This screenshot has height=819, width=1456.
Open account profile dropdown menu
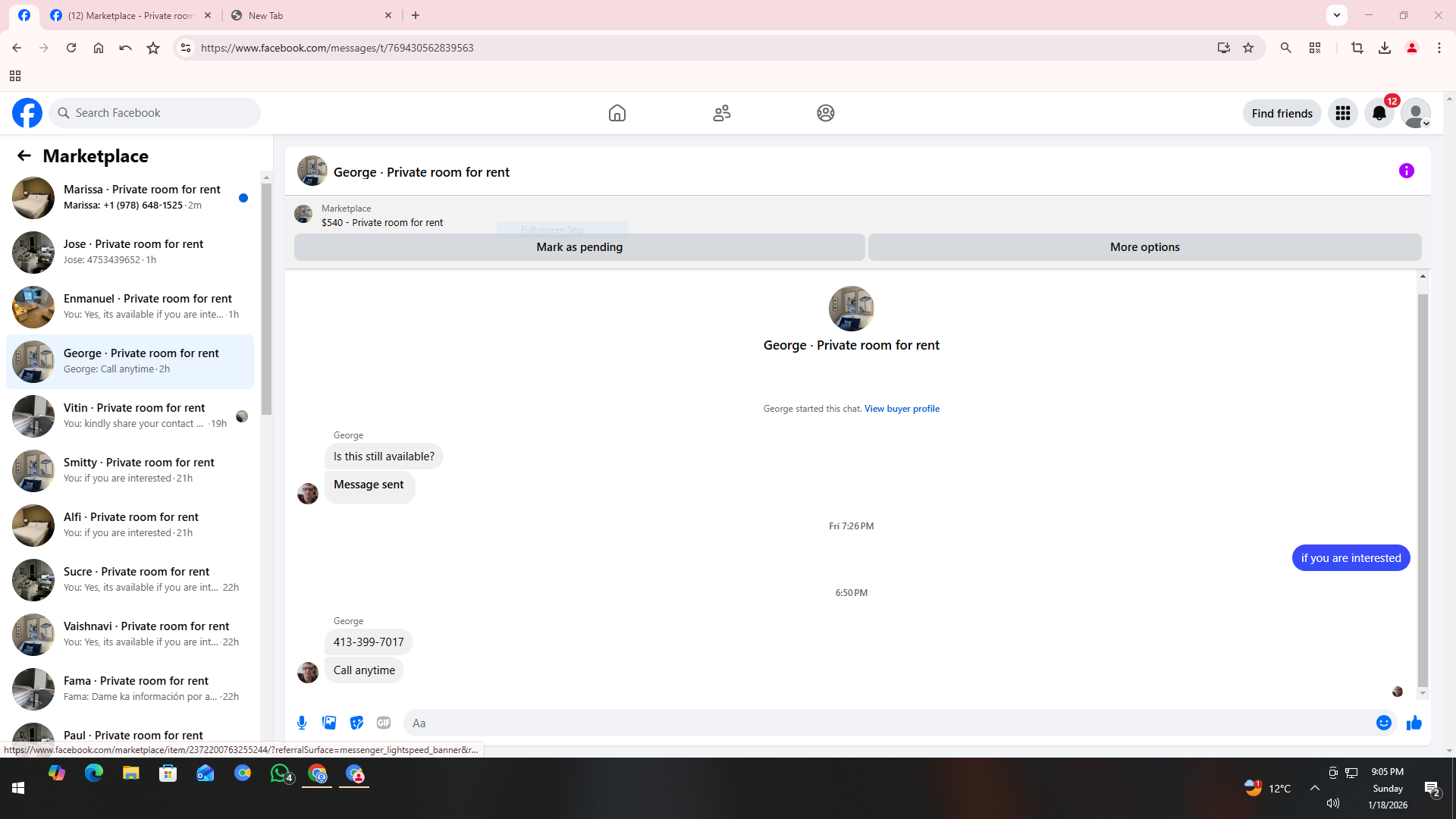point(1415,113)
